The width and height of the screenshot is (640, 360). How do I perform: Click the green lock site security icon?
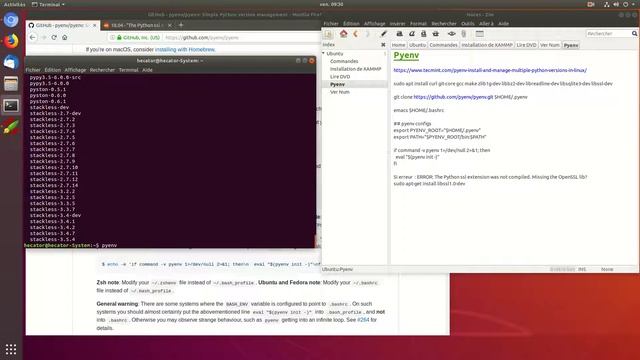click(119, 38)
